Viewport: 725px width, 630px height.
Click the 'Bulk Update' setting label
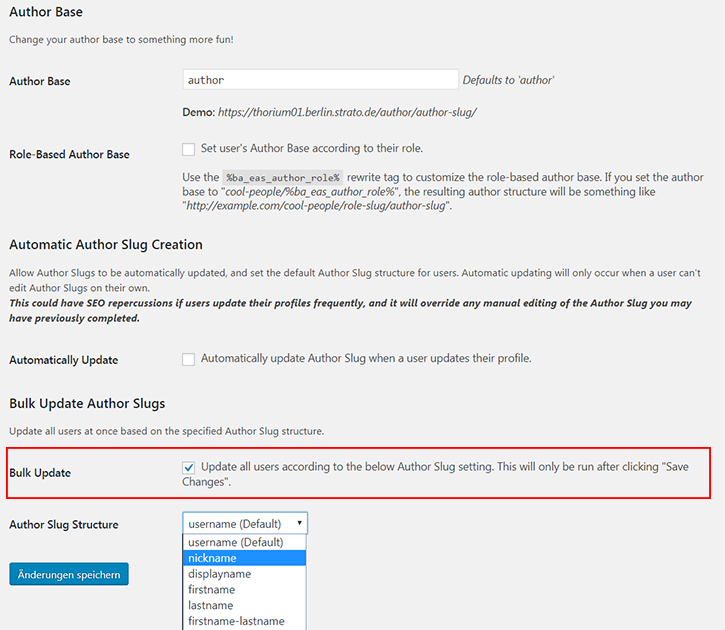[x=40, y=473]
